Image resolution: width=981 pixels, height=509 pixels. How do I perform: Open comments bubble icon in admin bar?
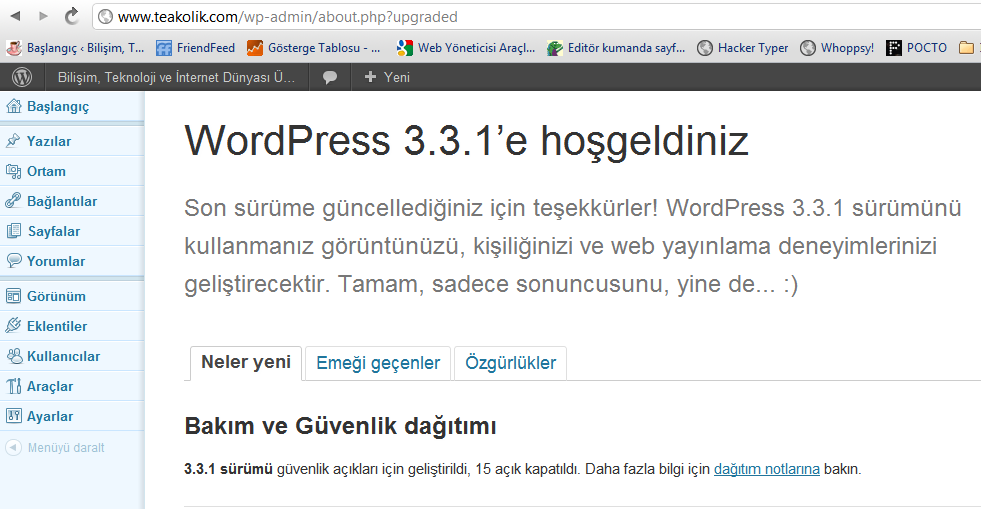point(330,78)
